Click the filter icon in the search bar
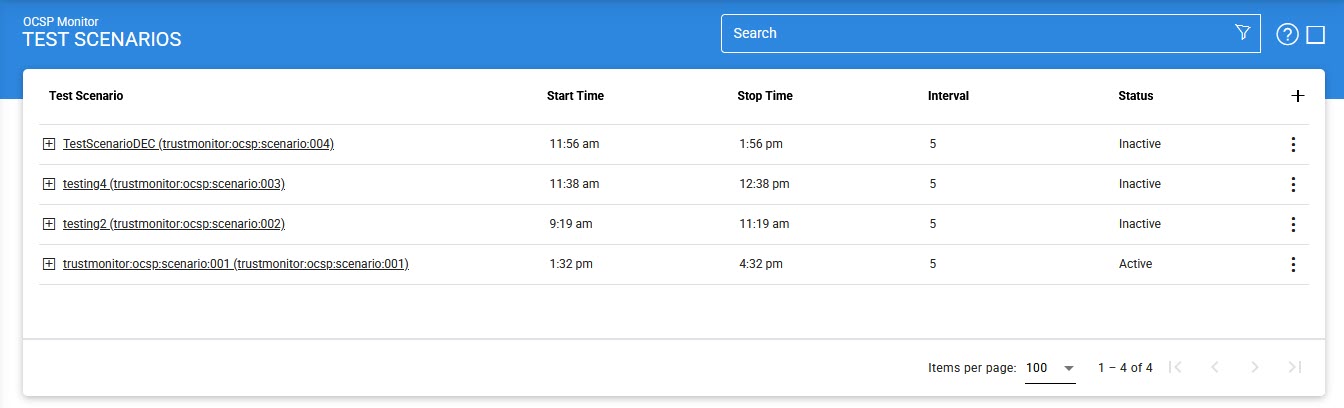1344x408 pixels. (1243, 33)
